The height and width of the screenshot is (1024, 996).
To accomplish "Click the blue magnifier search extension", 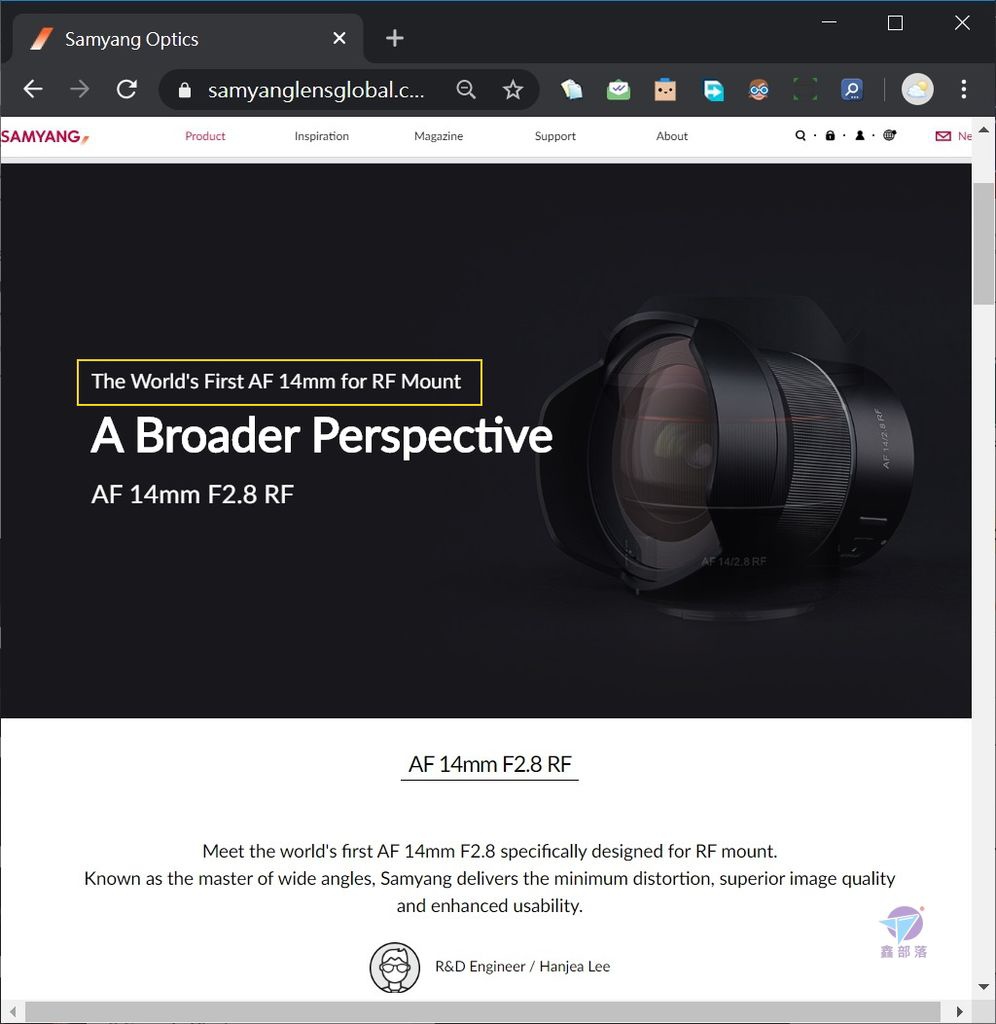I will [852, 89].
